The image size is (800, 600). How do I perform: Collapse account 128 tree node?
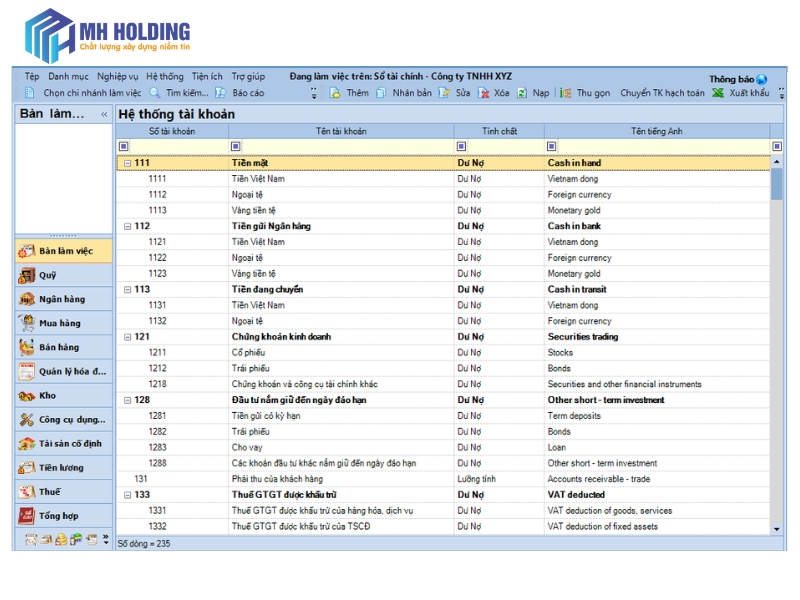tap(128, 401)
